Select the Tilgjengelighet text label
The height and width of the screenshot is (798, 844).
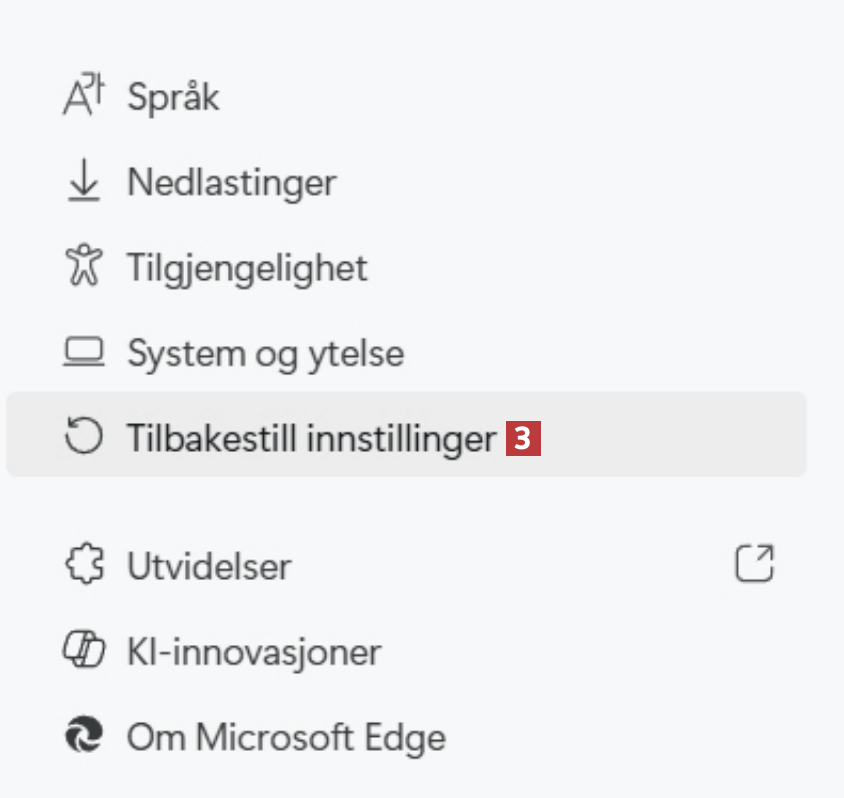click(x=246, y=268)
